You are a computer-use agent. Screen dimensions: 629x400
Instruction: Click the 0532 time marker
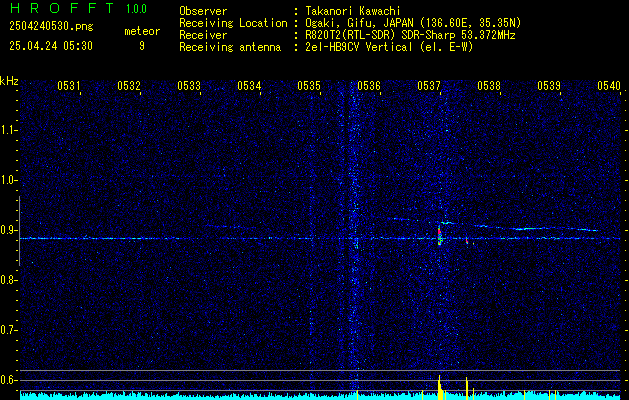point(129,85)
